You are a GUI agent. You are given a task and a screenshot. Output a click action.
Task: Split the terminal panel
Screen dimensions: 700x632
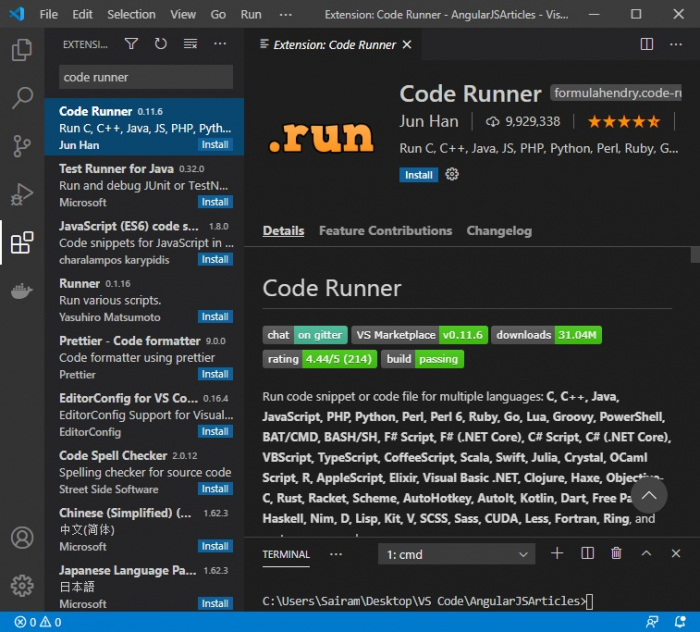(x=588, y=554)
